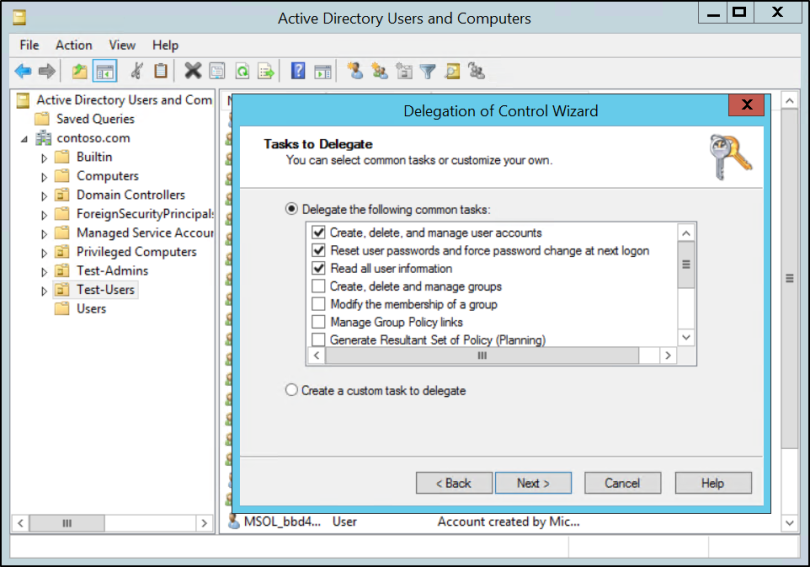Check Create, delete and manage groups
The height and width of the screenshot is (567, 810).
[x=319, y=286]
